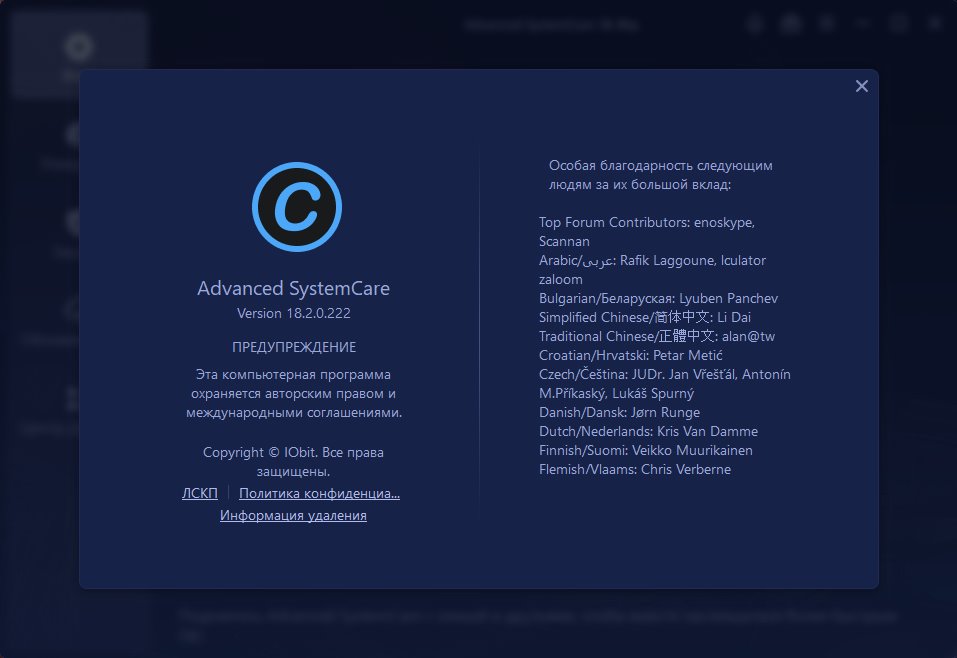
Task: Select the Bulgarian Lyuben Panchev credit
Action: tap(658, 298)
